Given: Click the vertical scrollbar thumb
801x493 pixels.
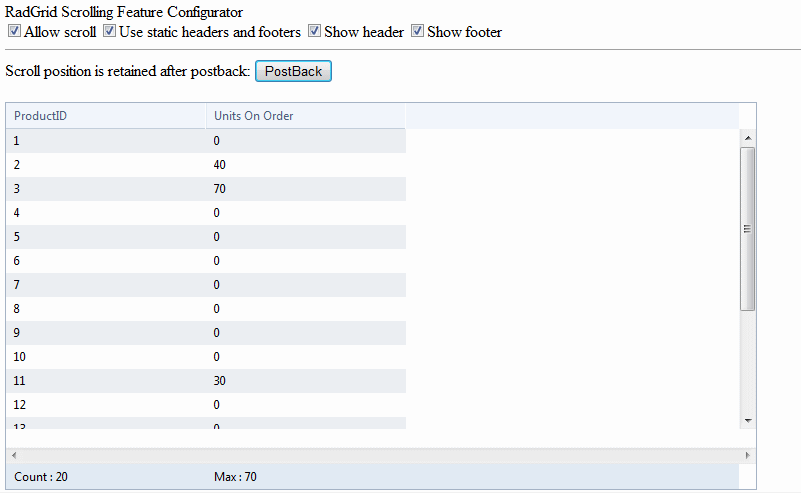Looking at the screenshot, I should click(747, 228).
